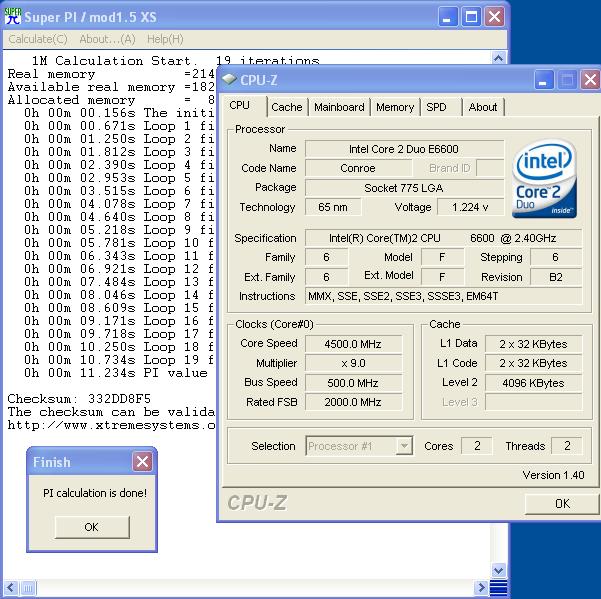The height and width of the screenshot is (599, 601).
Task: Click the 1M Calculation Start line
Action: tap(176, 61)
